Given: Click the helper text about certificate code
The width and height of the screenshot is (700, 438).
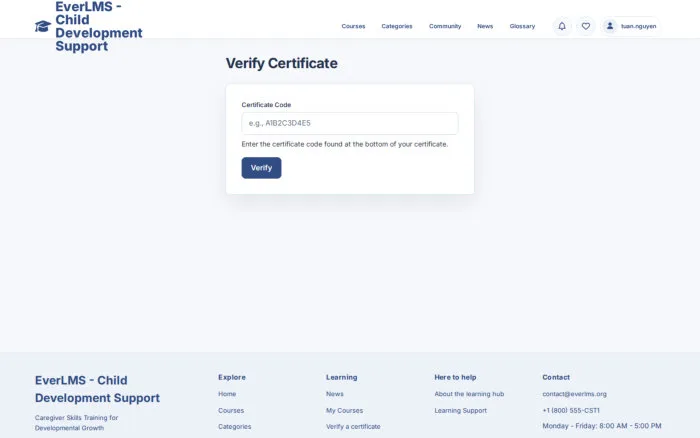Looking at the screenshot, I should click(345, 144).
